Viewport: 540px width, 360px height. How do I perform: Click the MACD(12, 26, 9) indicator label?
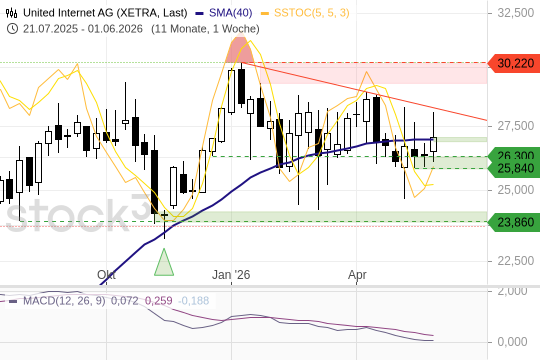64,301
